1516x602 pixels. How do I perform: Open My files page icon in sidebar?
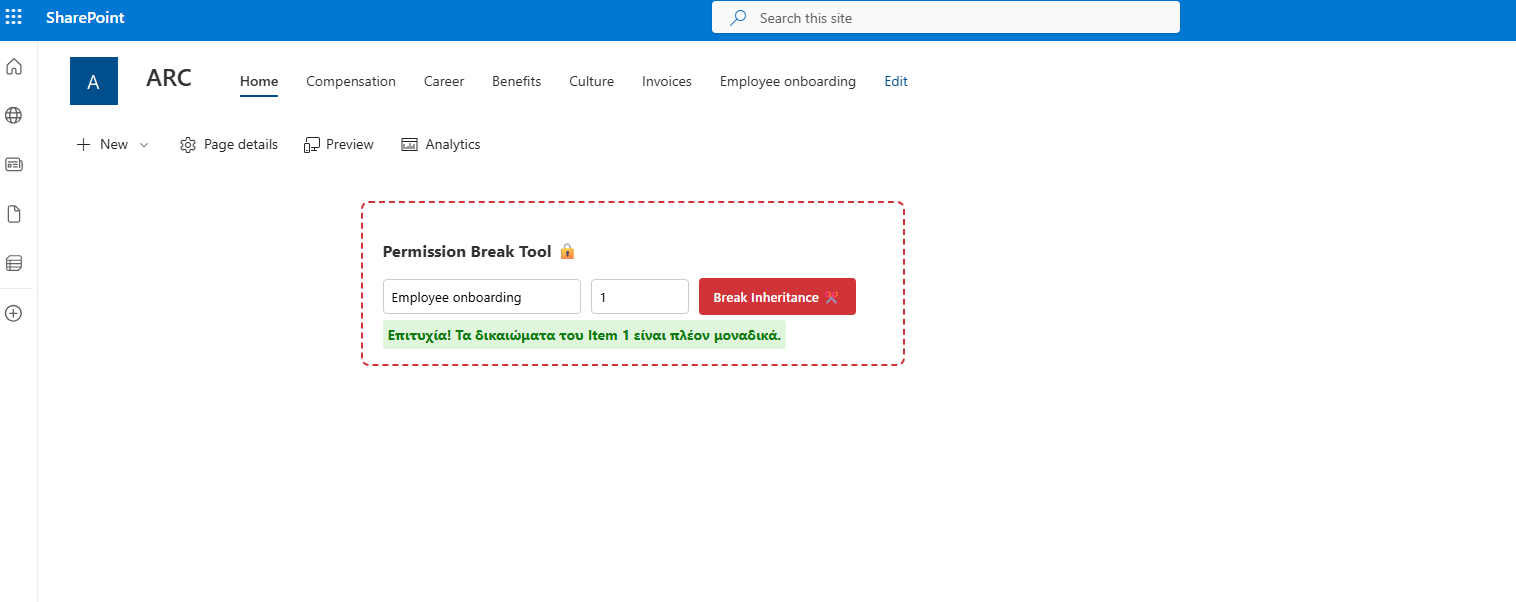pyautogui.click(x=14, y=214)
